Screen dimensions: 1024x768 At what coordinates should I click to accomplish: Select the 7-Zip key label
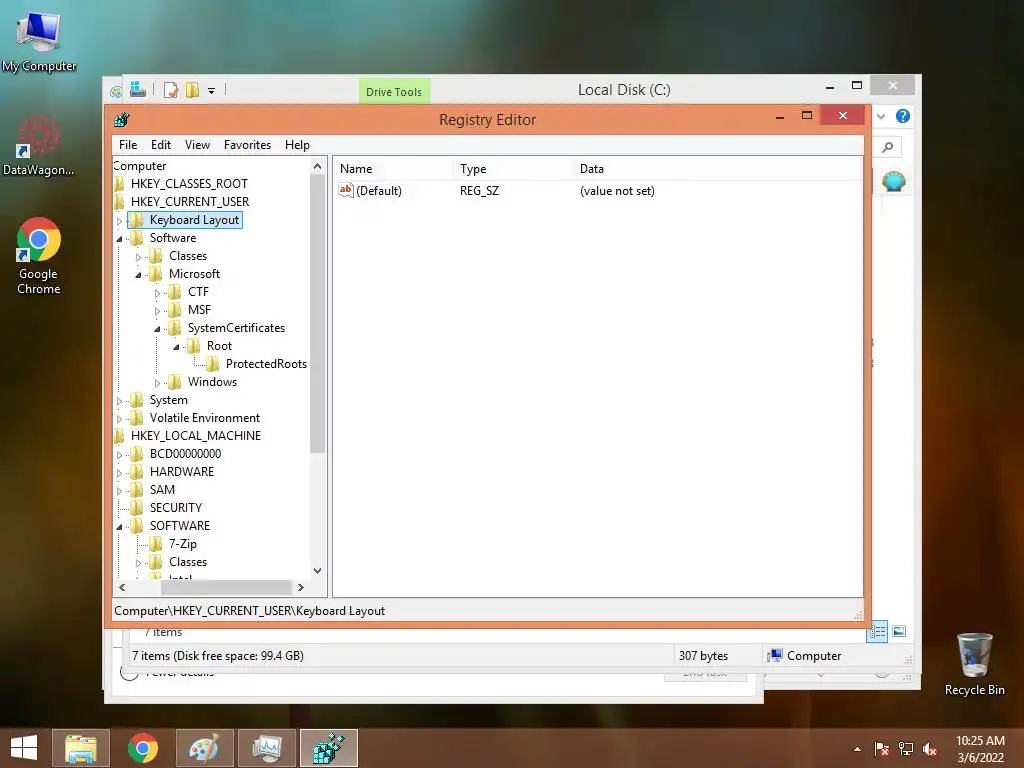[x=183, y=543]
